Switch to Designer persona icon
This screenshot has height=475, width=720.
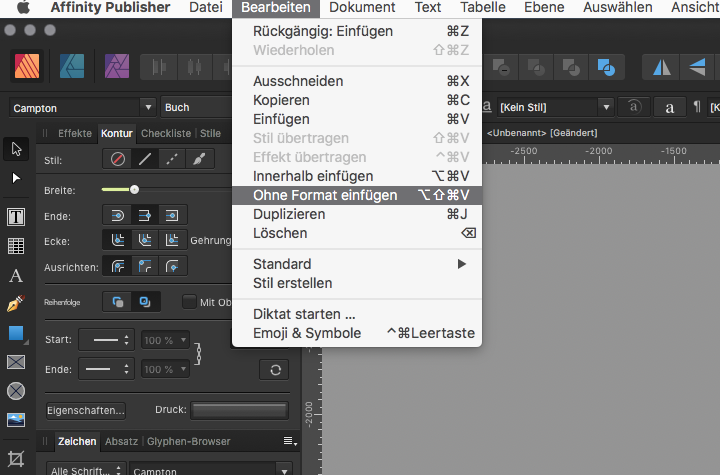(72, 66)
